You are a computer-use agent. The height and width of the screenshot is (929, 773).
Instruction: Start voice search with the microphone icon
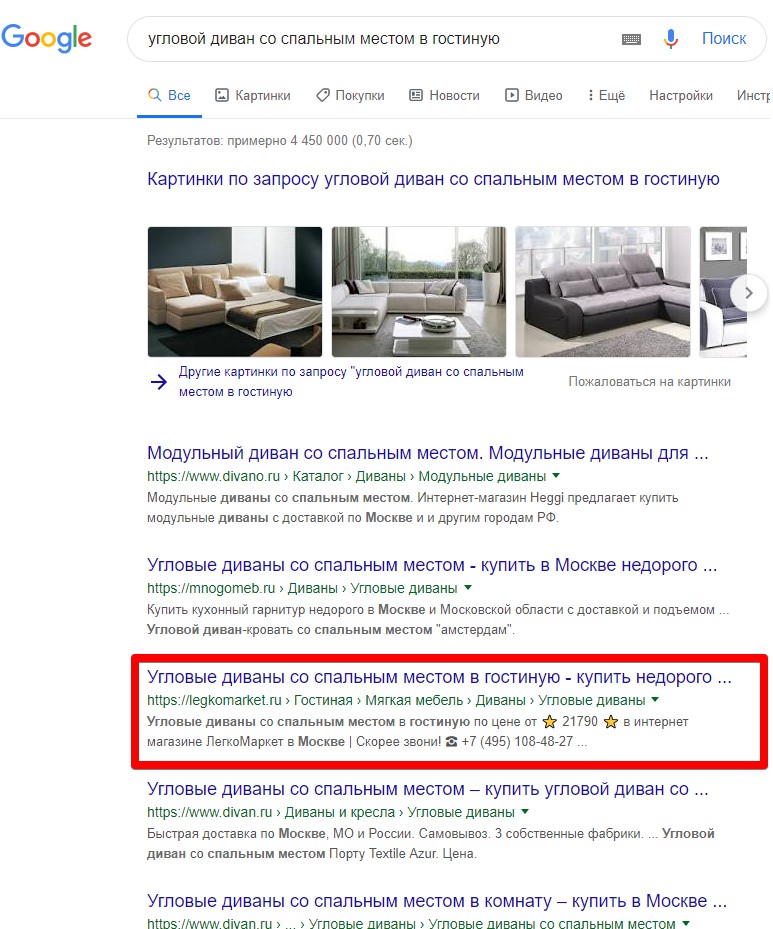click(671, 39)
